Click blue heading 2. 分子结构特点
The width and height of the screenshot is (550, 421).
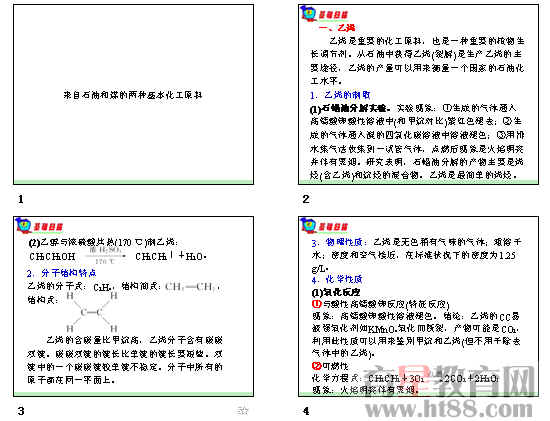[x=61, y=273]
